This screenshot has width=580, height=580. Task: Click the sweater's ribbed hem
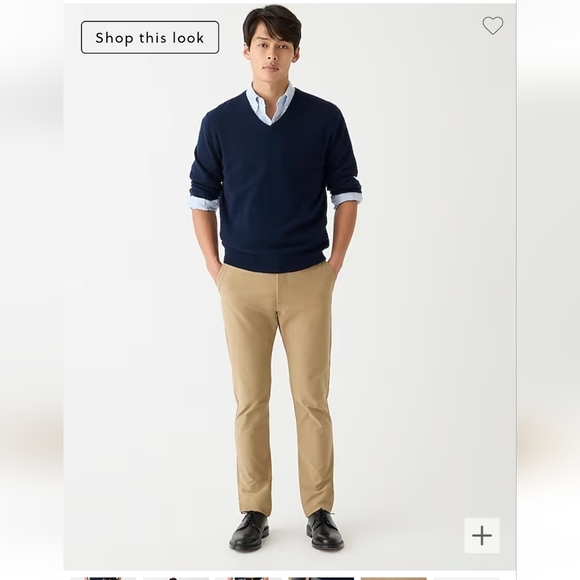pyautogui.click(x=274, y=261)
